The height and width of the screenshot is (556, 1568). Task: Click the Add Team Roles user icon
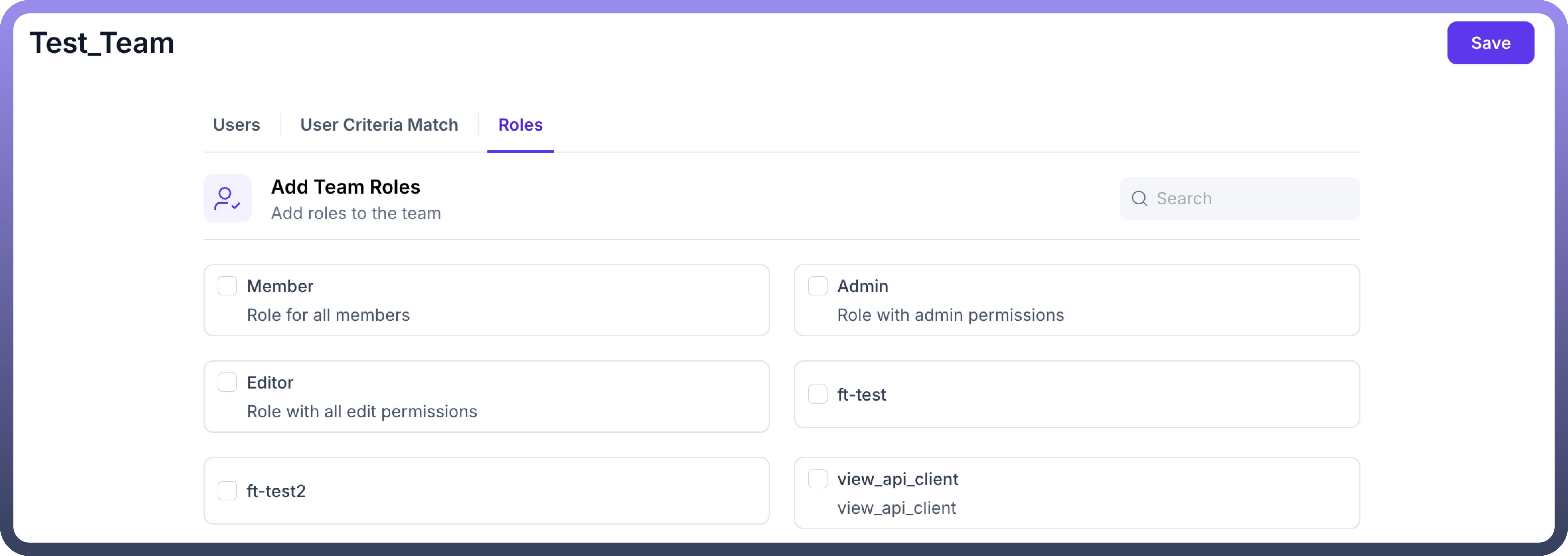[x=227, y=199]
